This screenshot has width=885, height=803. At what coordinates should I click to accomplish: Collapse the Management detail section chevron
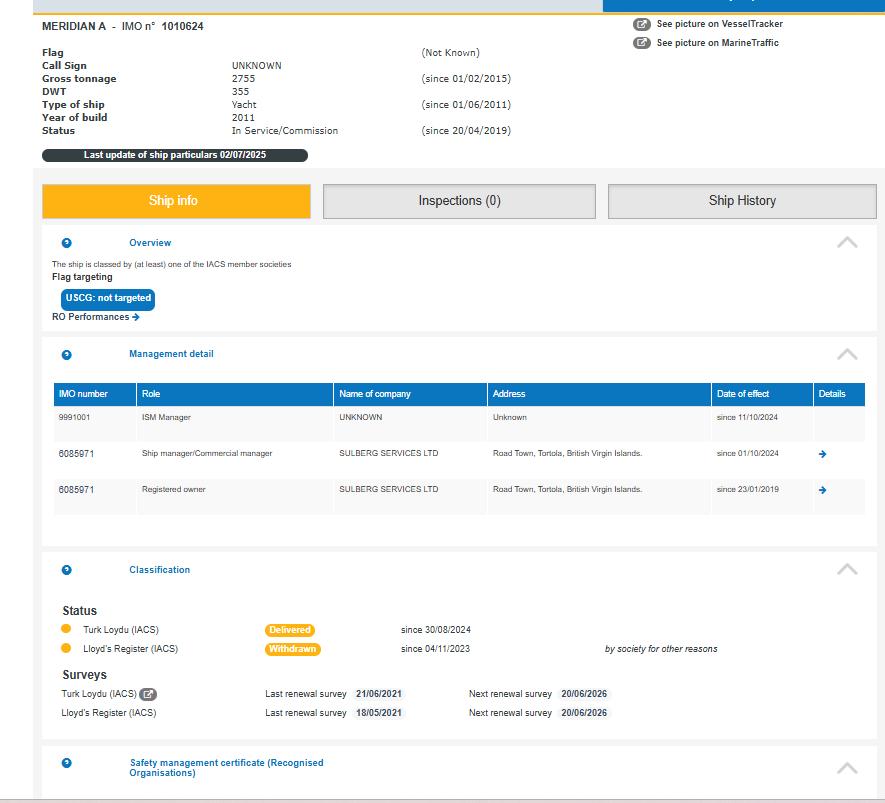click(x=846, y=354)
